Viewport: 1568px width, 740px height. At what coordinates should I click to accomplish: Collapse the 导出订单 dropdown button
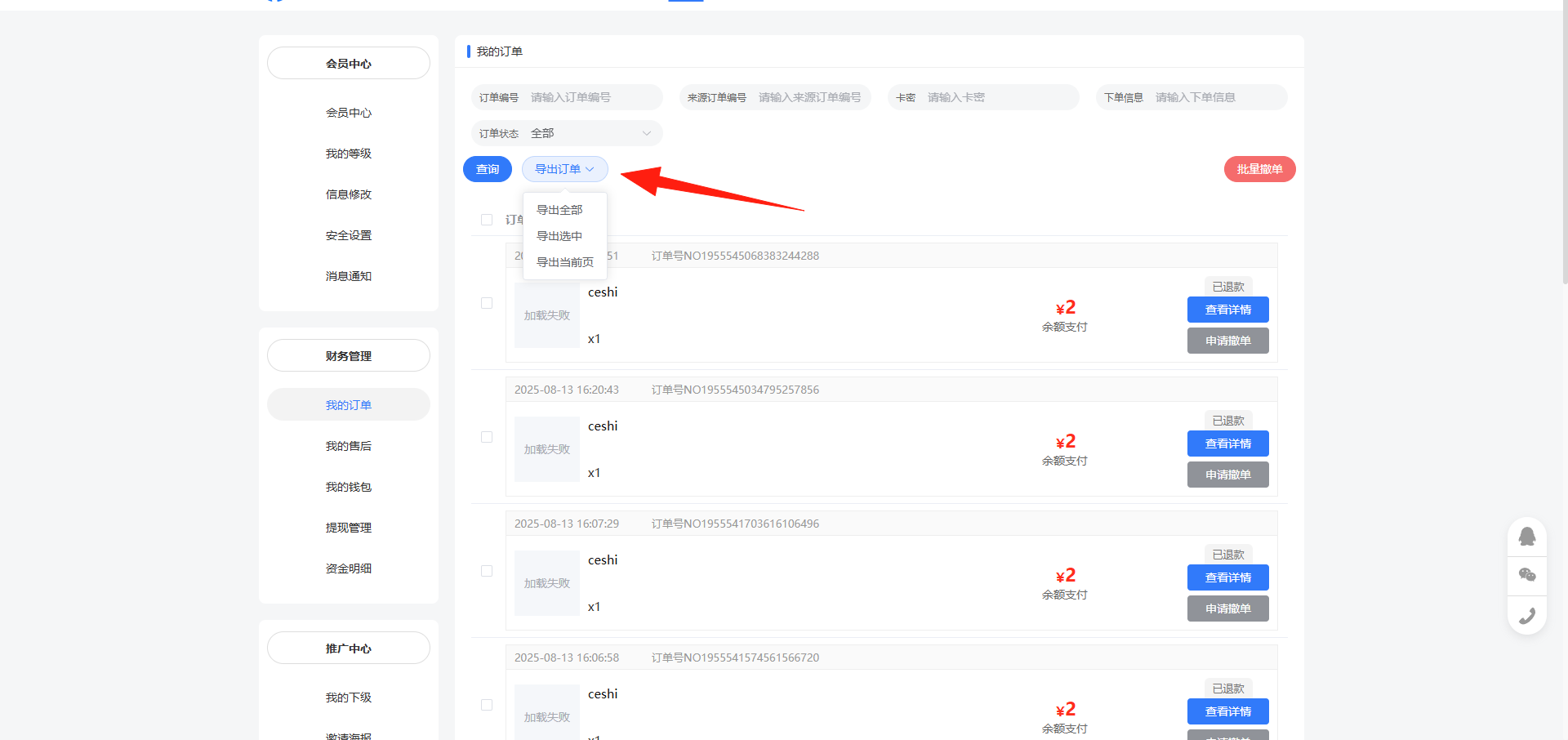tap(564, 169)
